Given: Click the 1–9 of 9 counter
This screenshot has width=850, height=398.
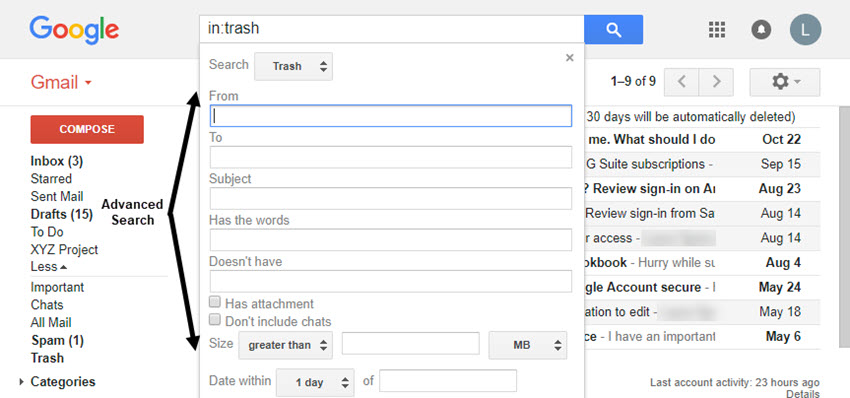Looking at the screenshot, I should (633, 82).
